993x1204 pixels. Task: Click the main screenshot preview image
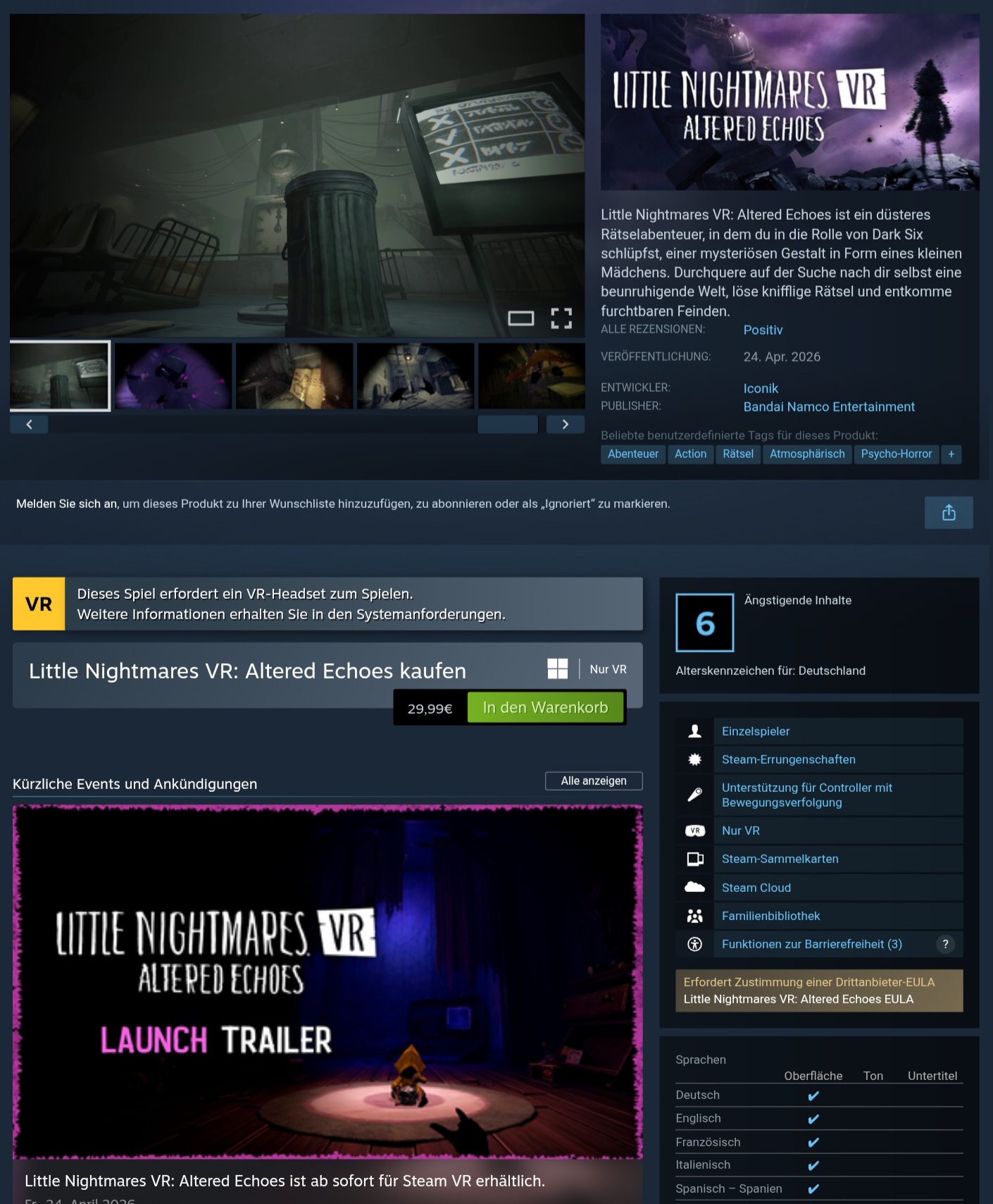click(x=297, y=175)
